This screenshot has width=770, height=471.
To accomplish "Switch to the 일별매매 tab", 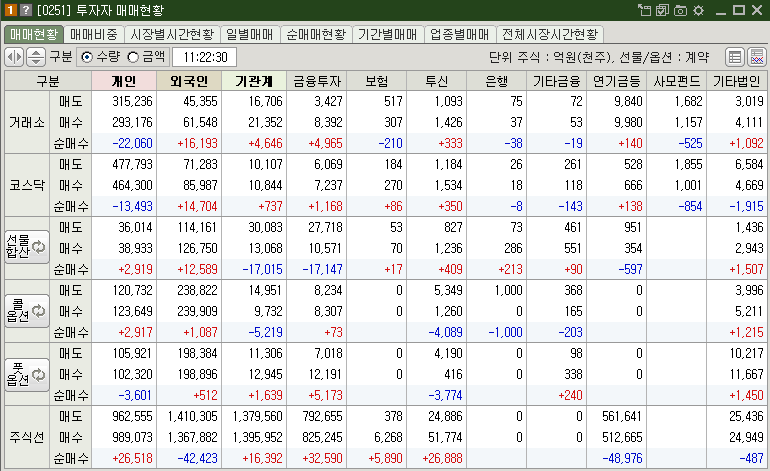I will click(x=249, y=34).
